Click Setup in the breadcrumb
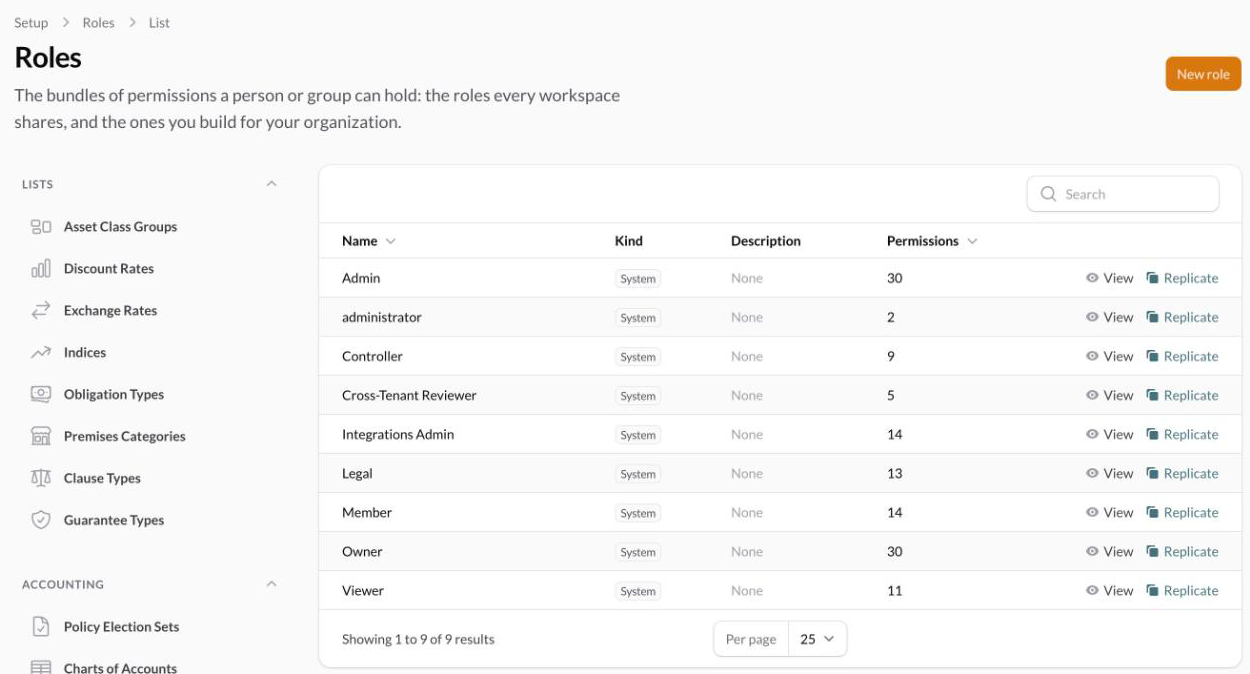This screenshot has height=674, width=1250. [x=31, y=23]
